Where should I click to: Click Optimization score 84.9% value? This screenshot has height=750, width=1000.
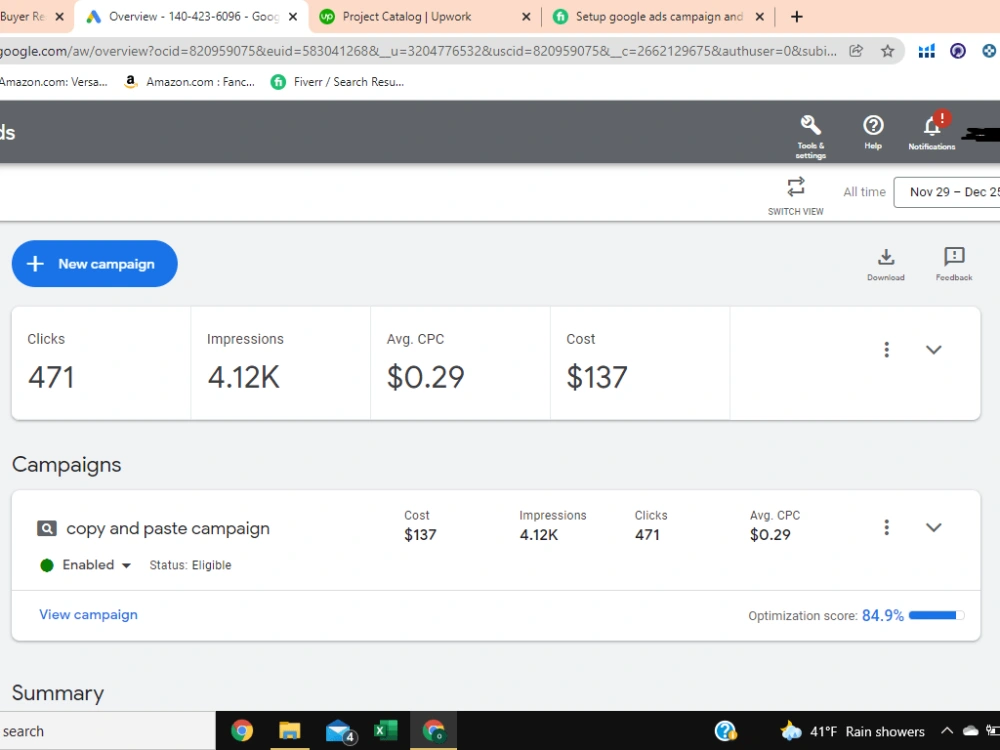[883, 615]
